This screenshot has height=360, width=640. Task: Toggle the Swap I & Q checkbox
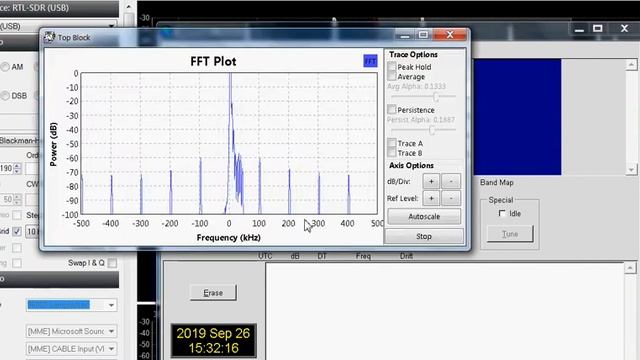[112, 263]
